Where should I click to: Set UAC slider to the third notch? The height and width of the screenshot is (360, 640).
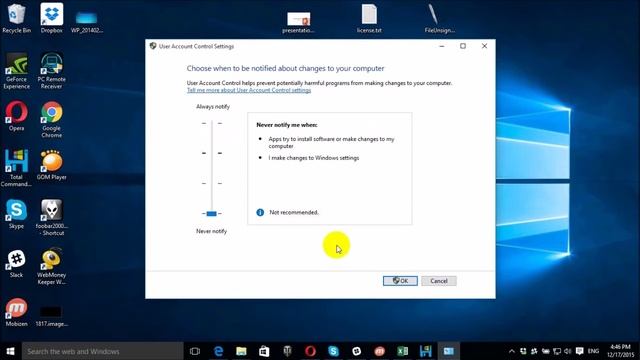[211, 183]
